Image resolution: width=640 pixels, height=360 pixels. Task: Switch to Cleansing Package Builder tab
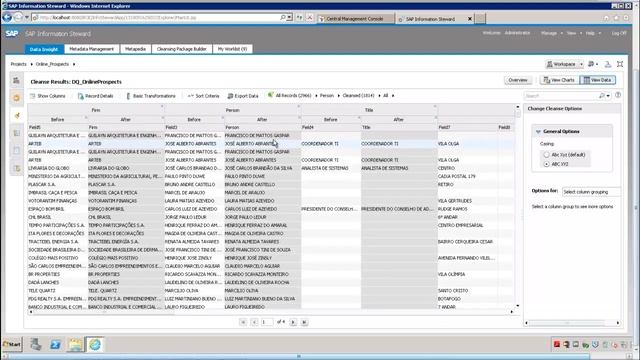pyautogui.click(x=182, y=49)
